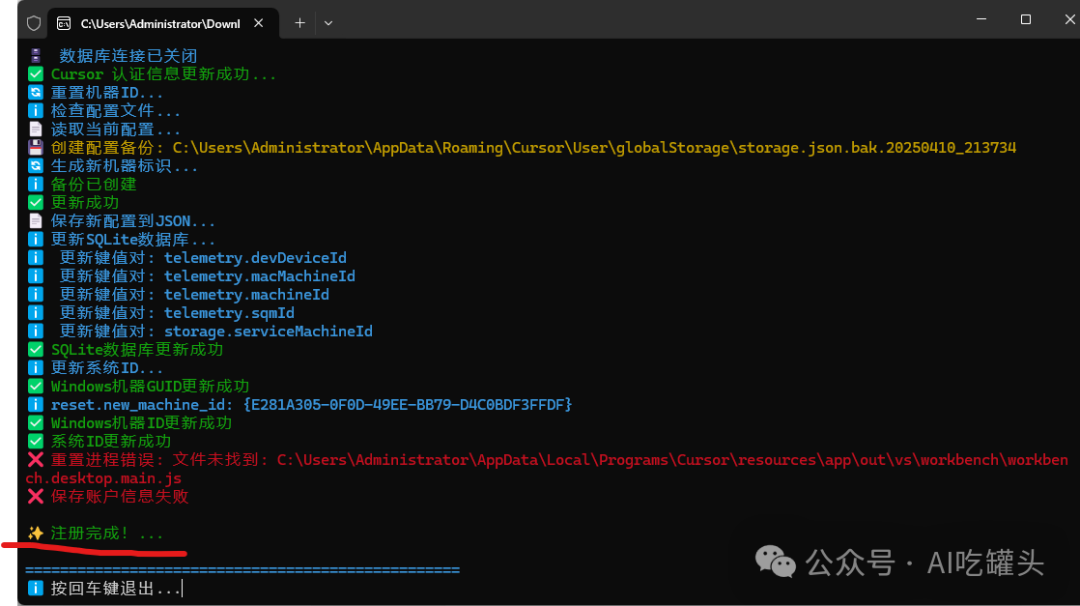Click the shield icon in the title bar
This screenshot has width=1080, height=606.
34,23
